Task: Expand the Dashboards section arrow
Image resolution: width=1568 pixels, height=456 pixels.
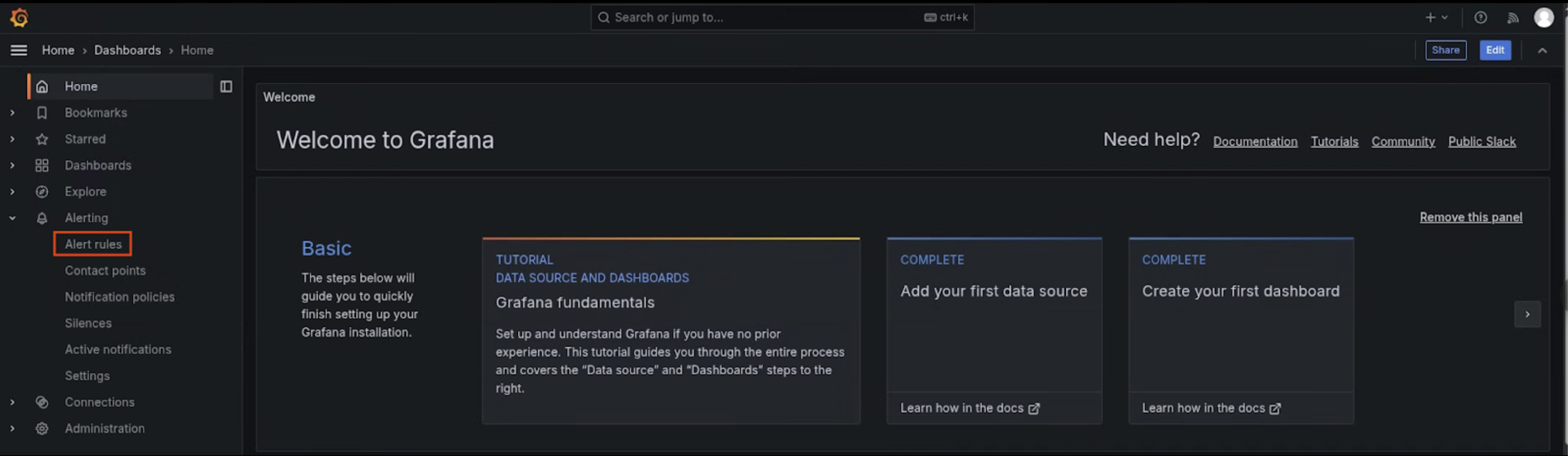Action: click(12, 166)
